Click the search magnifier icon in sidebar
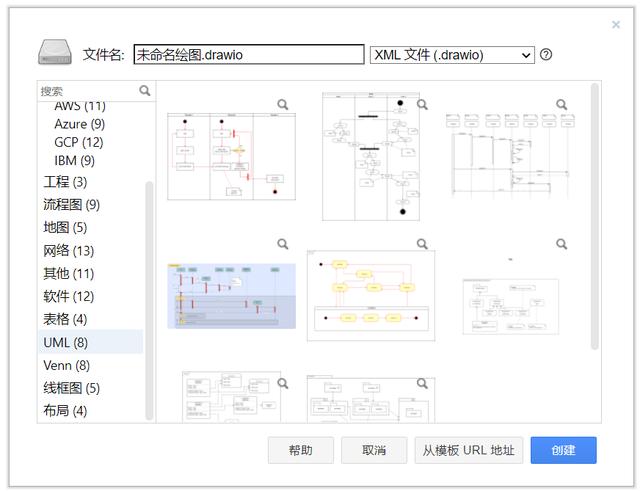Screen dimensions: 640x491 (145, 90)
